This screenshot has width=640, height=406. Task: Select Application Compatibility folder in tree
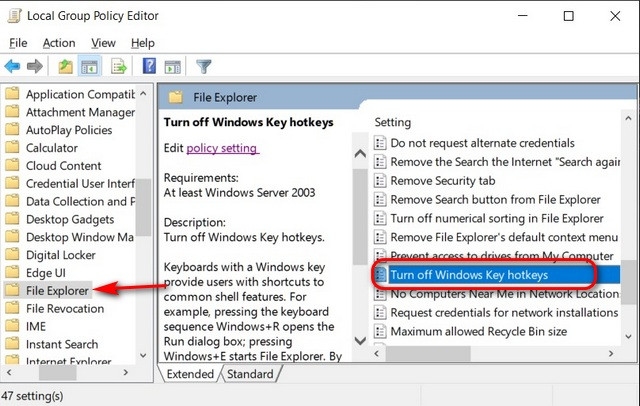click(x=70, y=94)
